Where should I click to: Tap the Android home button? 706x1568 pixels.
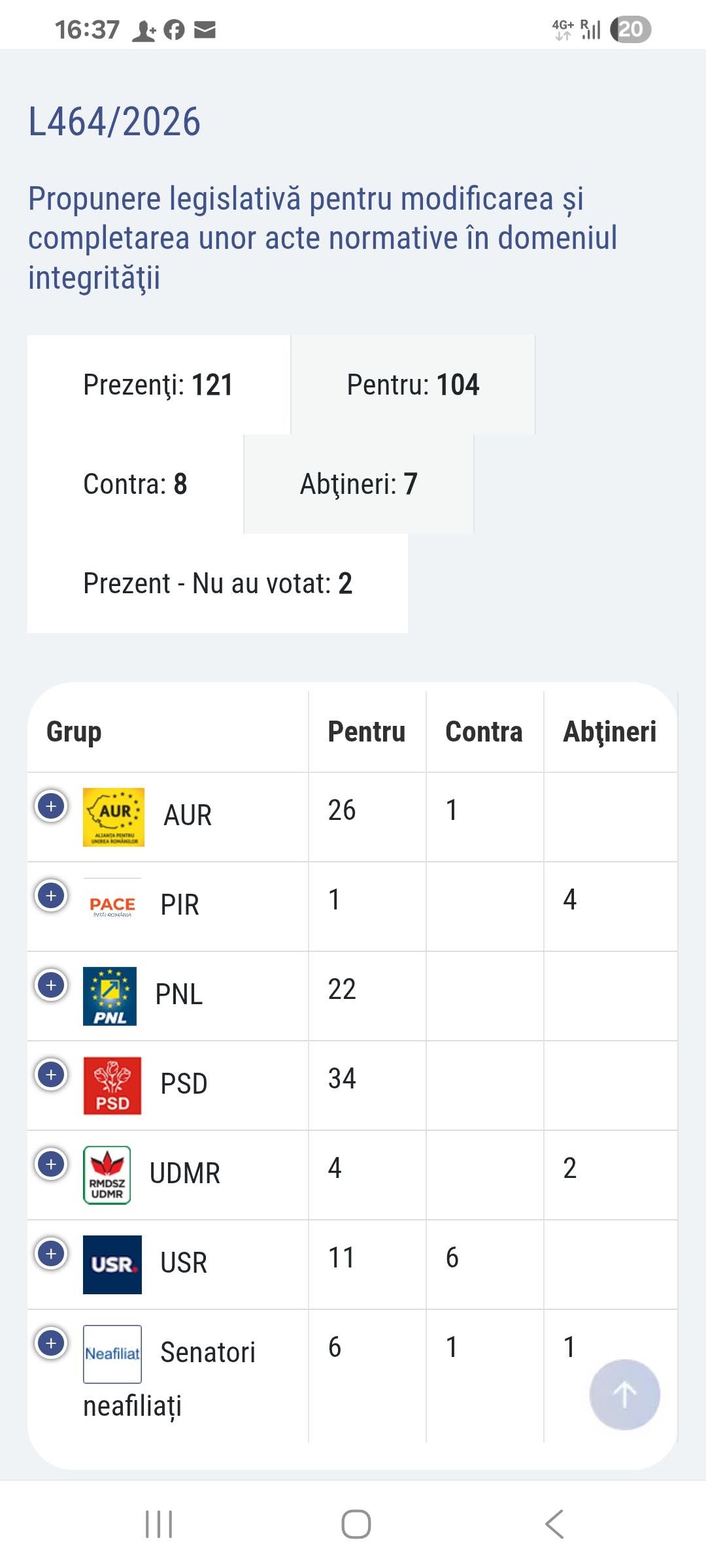tap(356, 1524)
